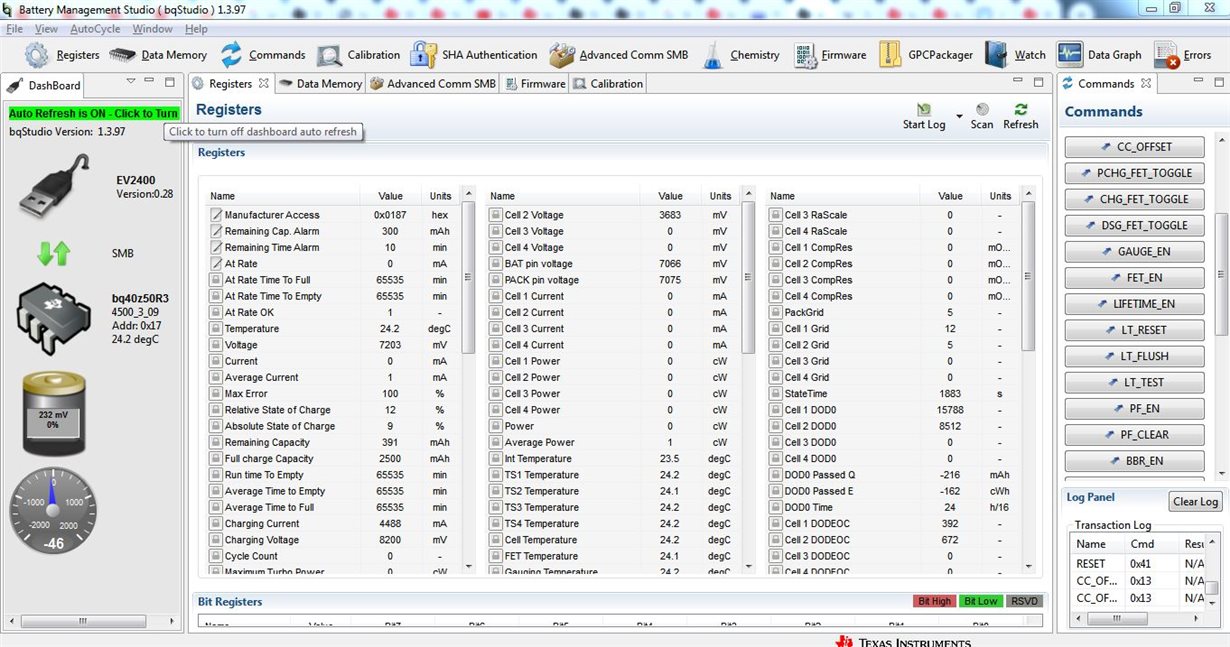This screenshot has height=647, width=1230.
Task: Send the FET_EN command
Action: click(x=1135, y=278)
